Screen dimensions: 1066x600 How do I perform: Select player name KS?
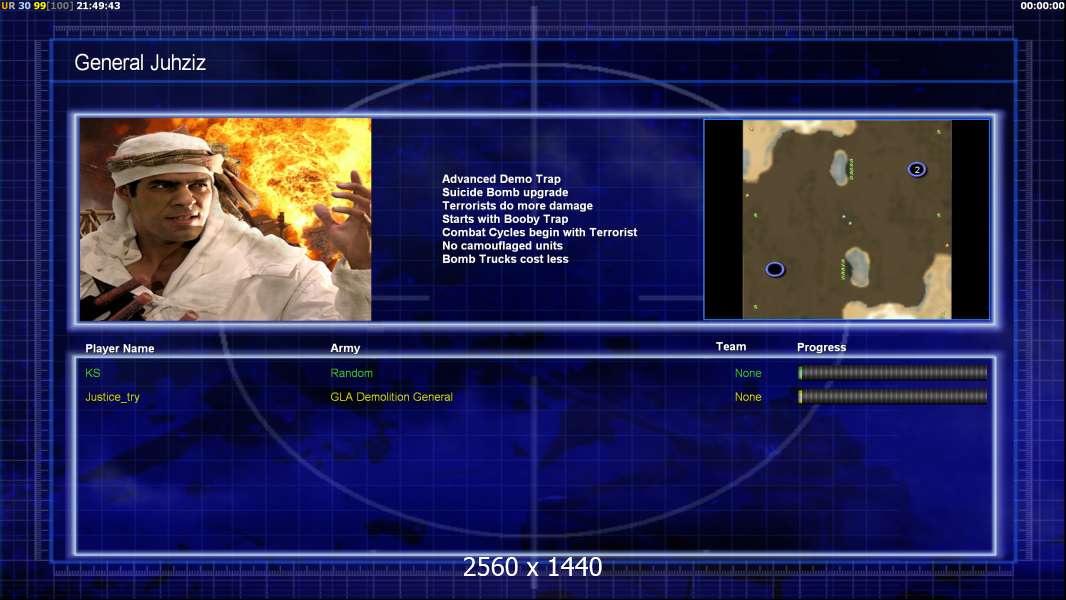tap(92, 373)
